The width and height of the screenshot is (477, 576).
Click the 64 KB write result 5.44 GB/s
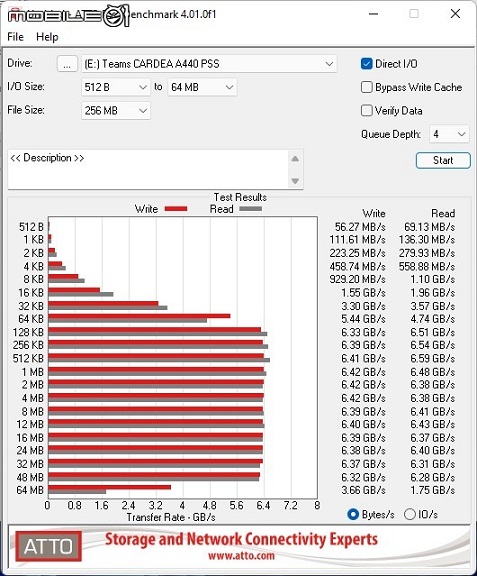[x=363, y=319]
